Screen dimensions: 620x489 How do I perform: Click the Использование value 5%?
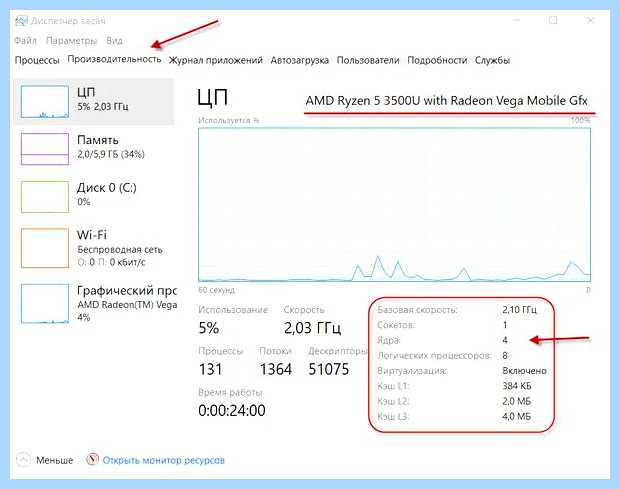(209, 328)
